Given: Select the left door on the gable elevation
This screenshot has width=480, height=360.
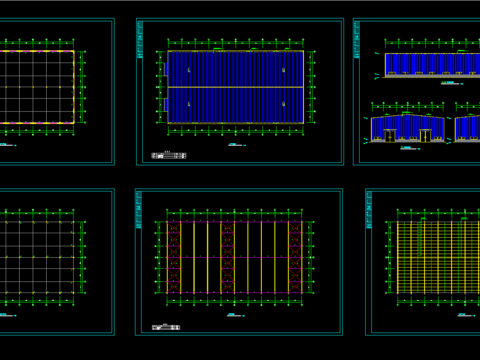Looking at the screenshot, I should click(390, 136).
